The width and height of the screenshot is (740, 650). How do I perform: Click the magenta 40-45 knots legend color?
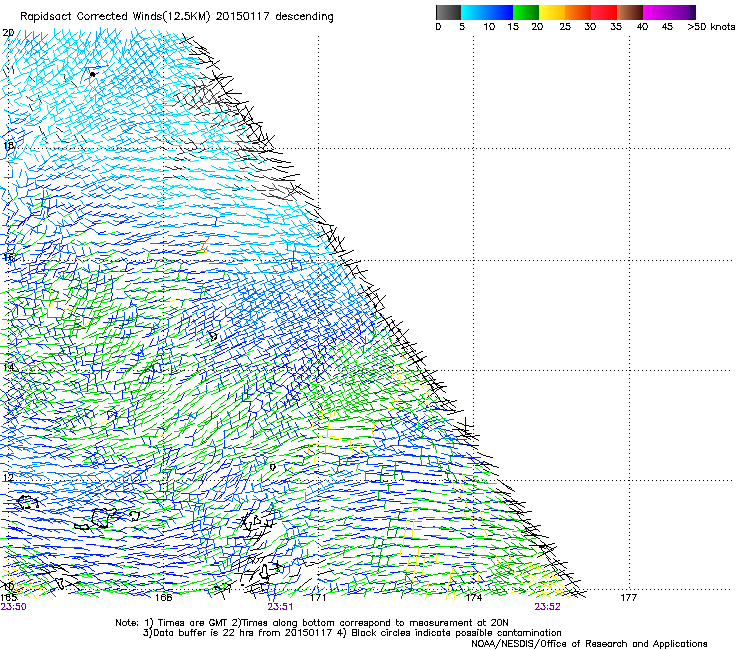(656, 12)
